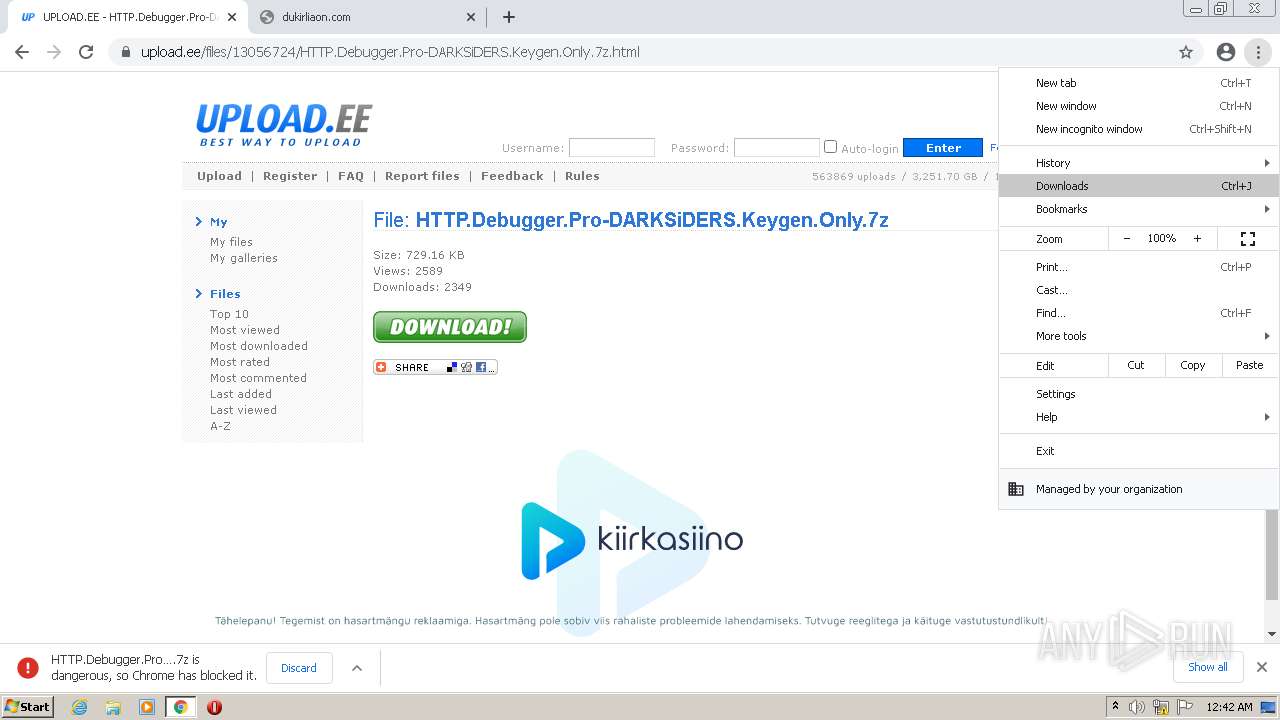This screenshot has width=1280, height=720.
Task: Click the red security taskbar icon
Action: click(x=214, y=707)
